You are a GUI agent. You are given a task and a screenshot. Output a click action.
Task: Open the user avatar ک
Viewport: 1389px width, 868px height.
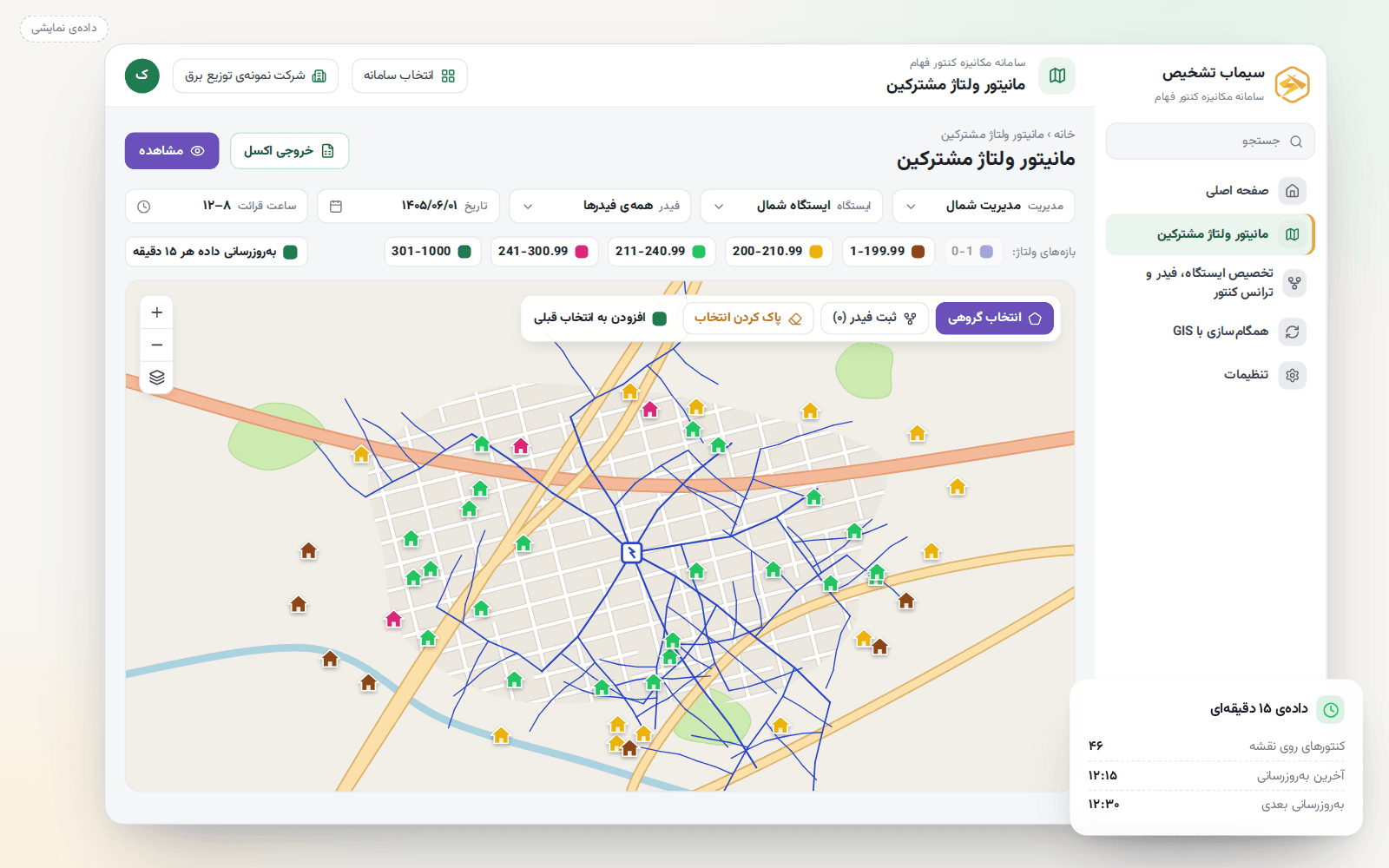[x=142, y=76]
